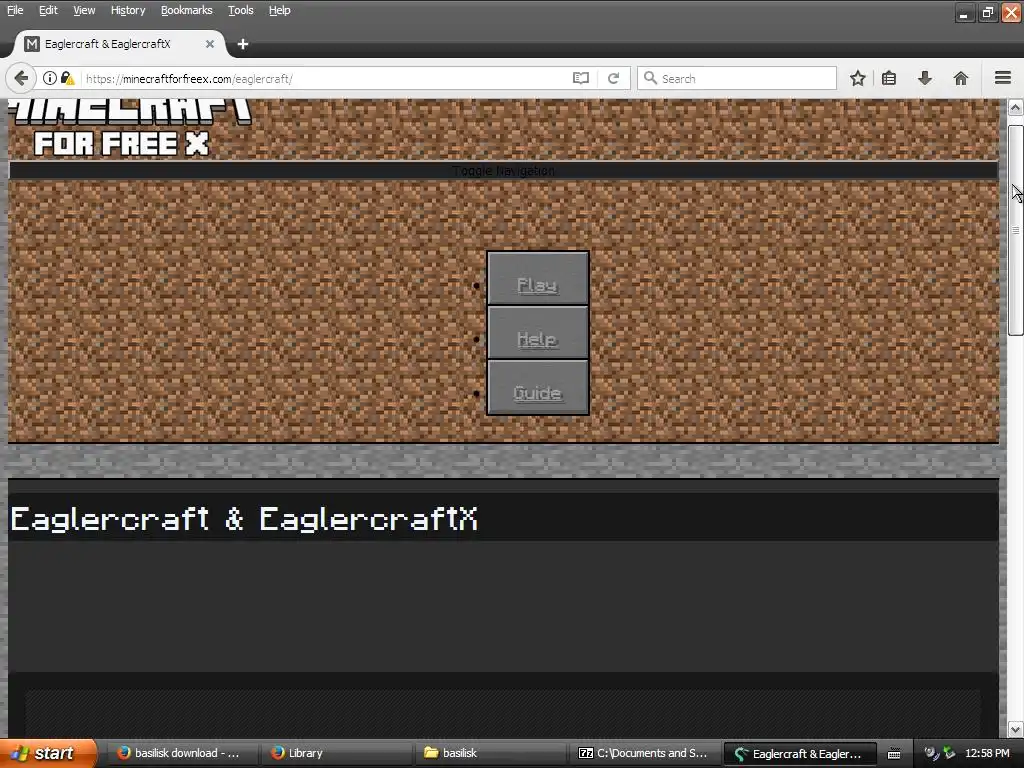Open site information (i) icon

50,78
